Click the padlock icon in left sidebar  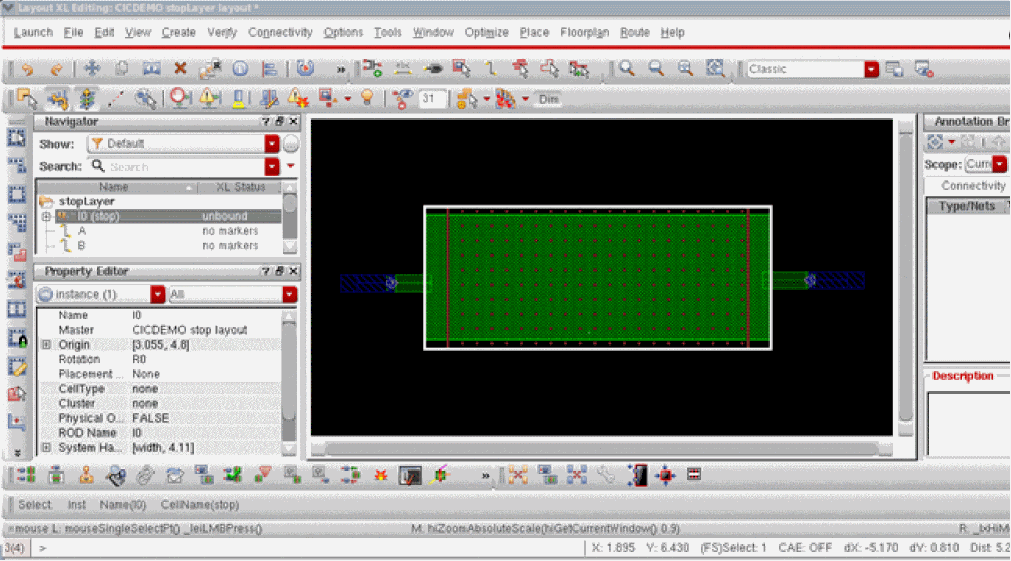[17, 339]
